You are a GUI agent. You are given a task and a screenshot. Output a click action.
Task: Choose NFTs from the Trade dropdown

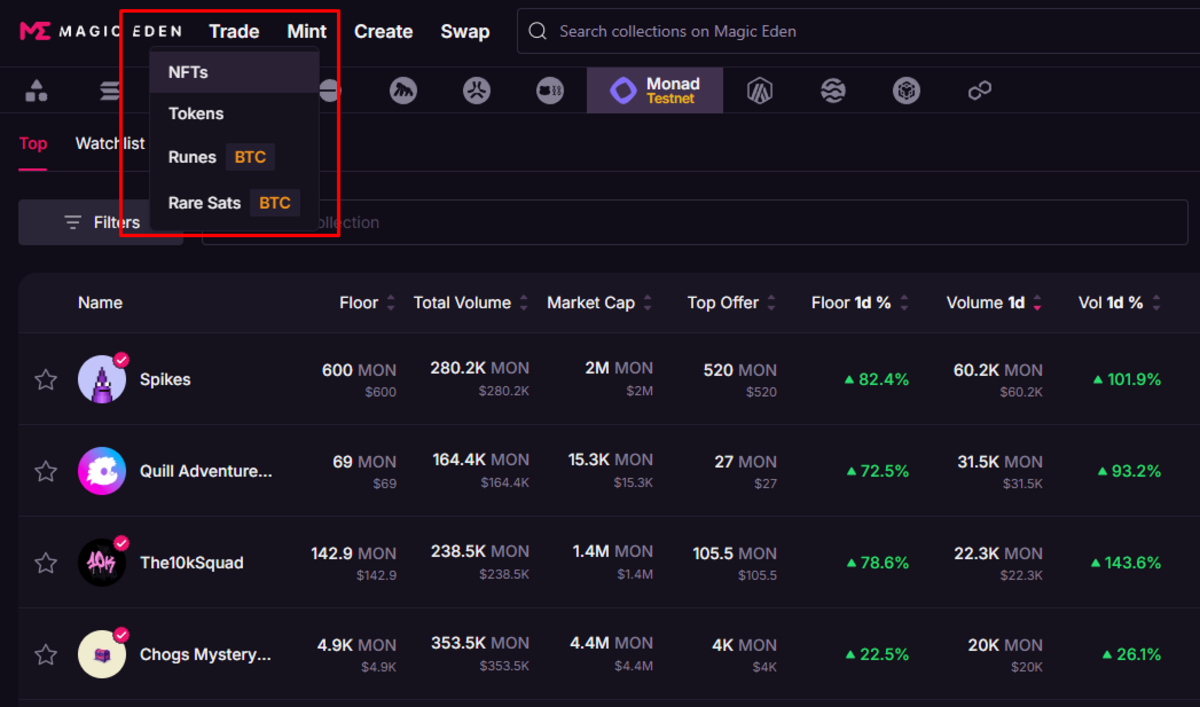[234, 72]
